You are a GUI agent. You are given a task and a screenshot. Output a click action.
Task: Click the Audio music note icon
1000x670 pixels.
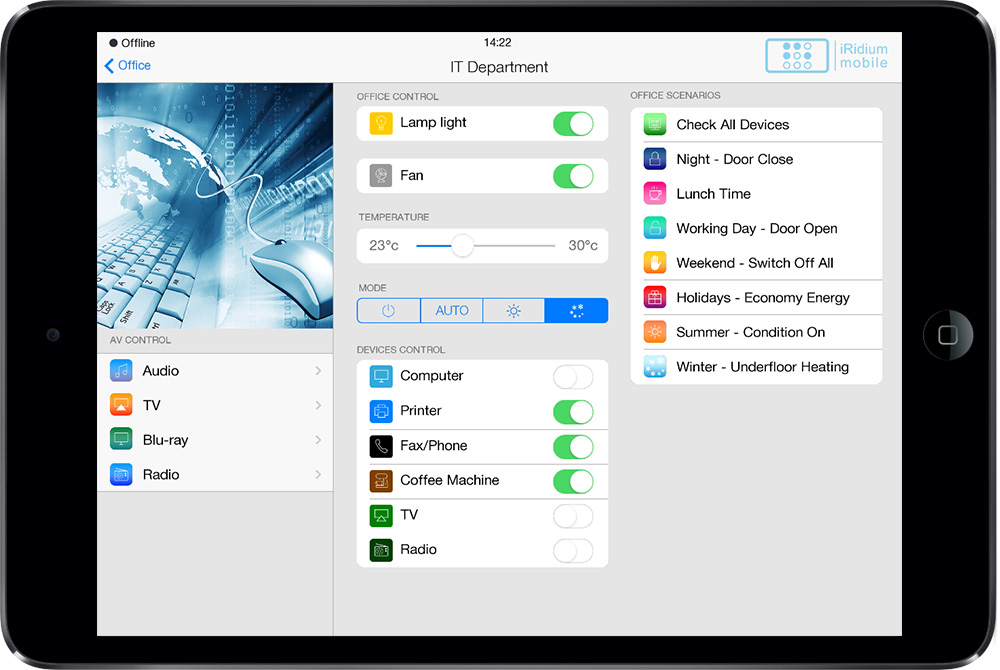pyautogui.click(x=121, y=370)
